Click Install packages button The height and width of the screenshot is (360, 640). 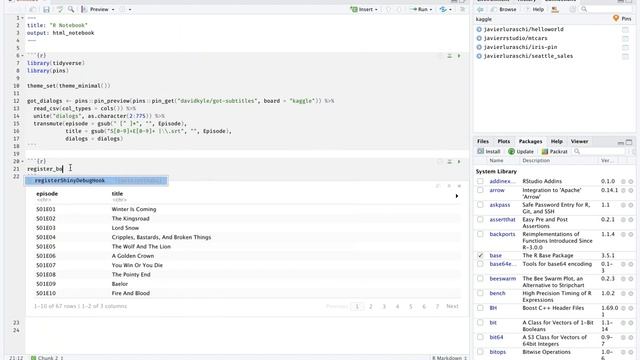click(x=489, y=151)
